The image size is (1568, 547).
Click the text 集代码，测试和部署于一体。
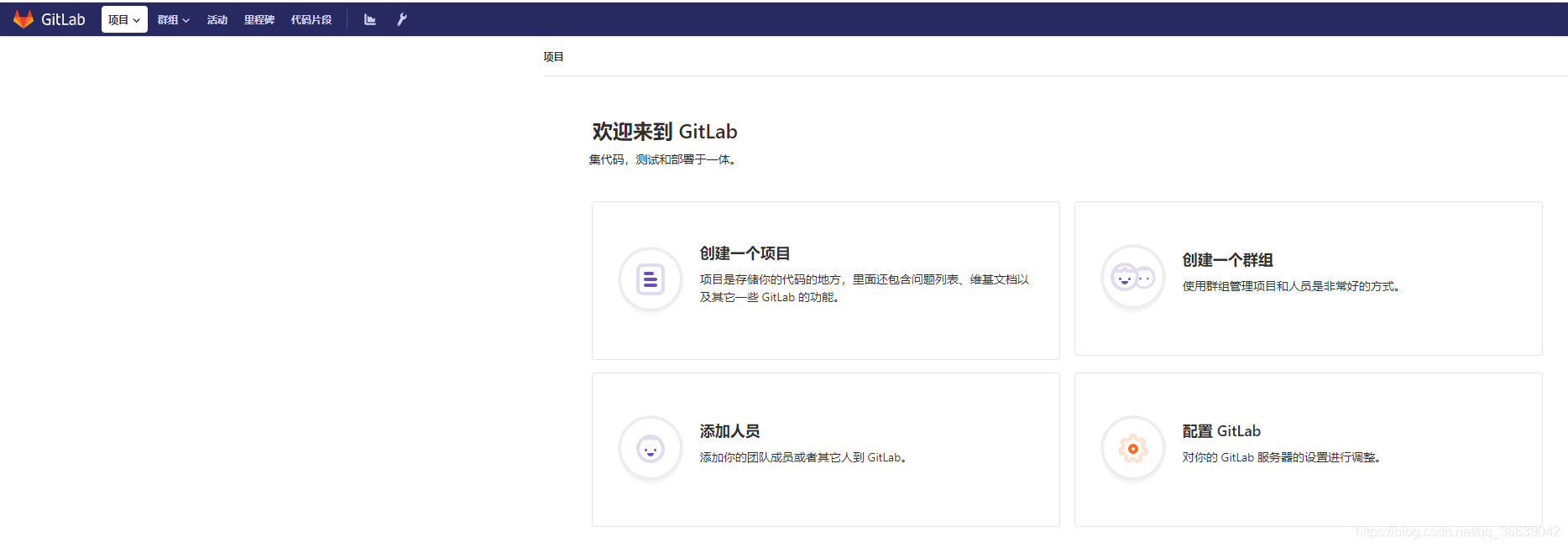point(663,159)
